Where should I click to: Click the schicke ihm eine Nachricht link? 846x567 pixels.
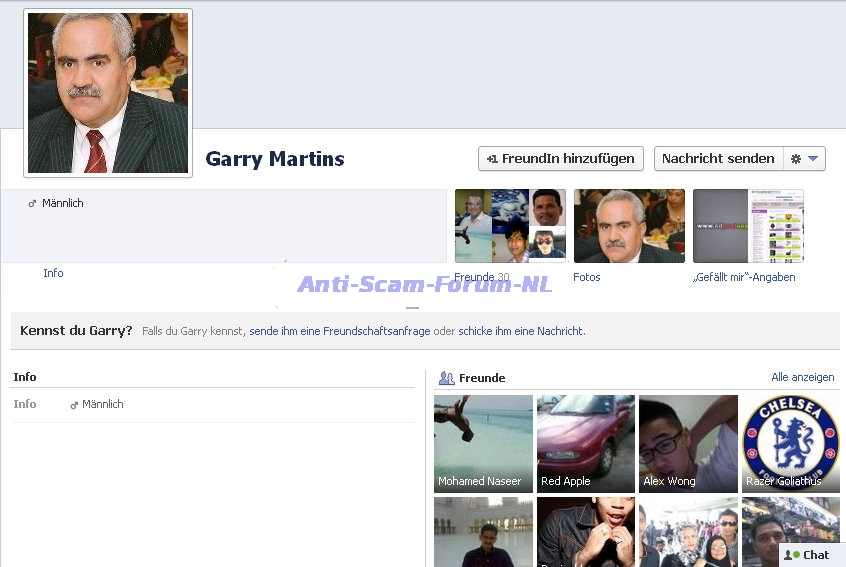[521, 331]
